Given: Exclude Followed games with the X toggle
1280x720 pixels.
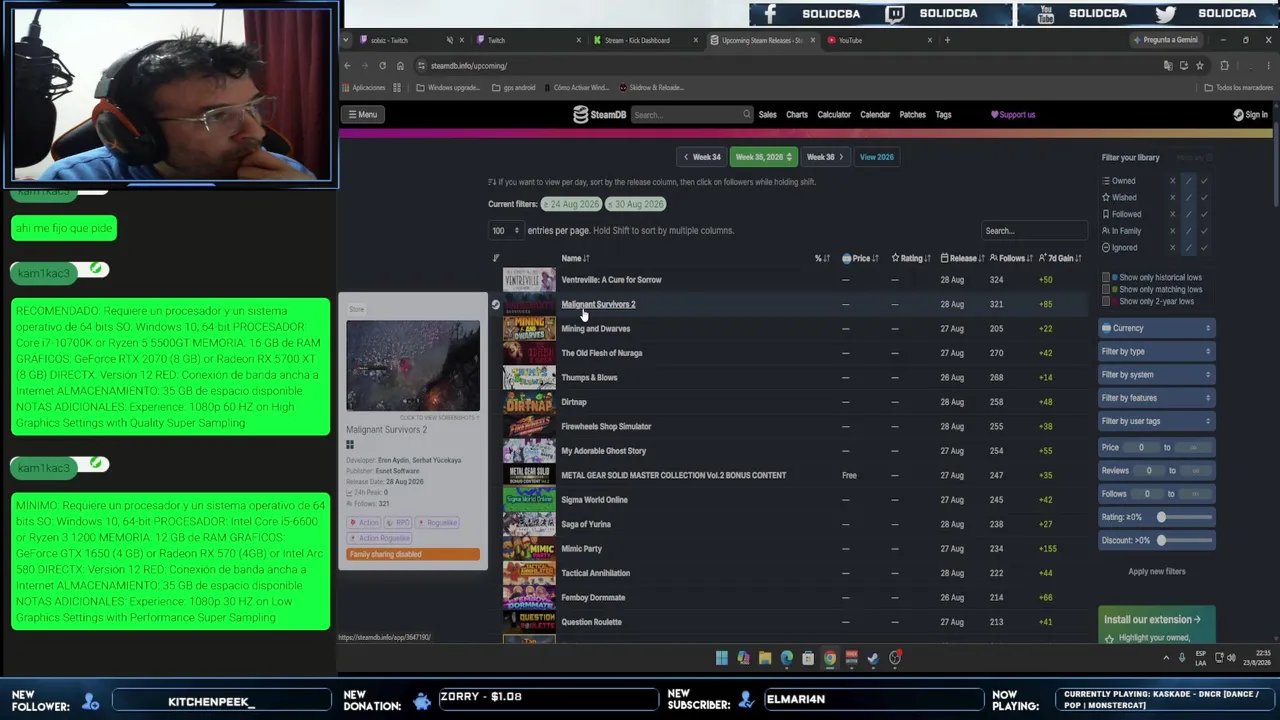Looking at the screenshot, I should [x=1173, y=214].
